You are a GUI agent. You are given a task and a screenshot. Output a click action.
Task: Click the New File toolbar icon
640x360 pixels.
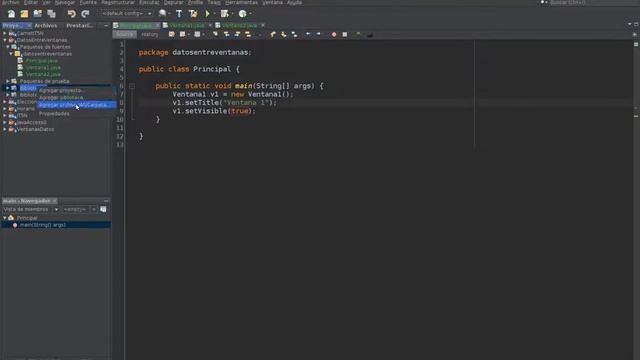tap(11, 13)
